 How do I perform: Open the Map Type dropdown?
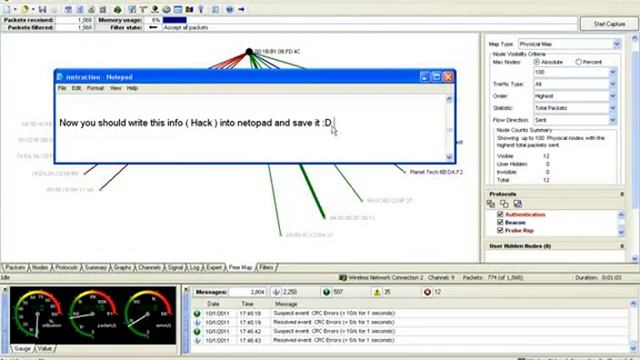coord(616,44)
